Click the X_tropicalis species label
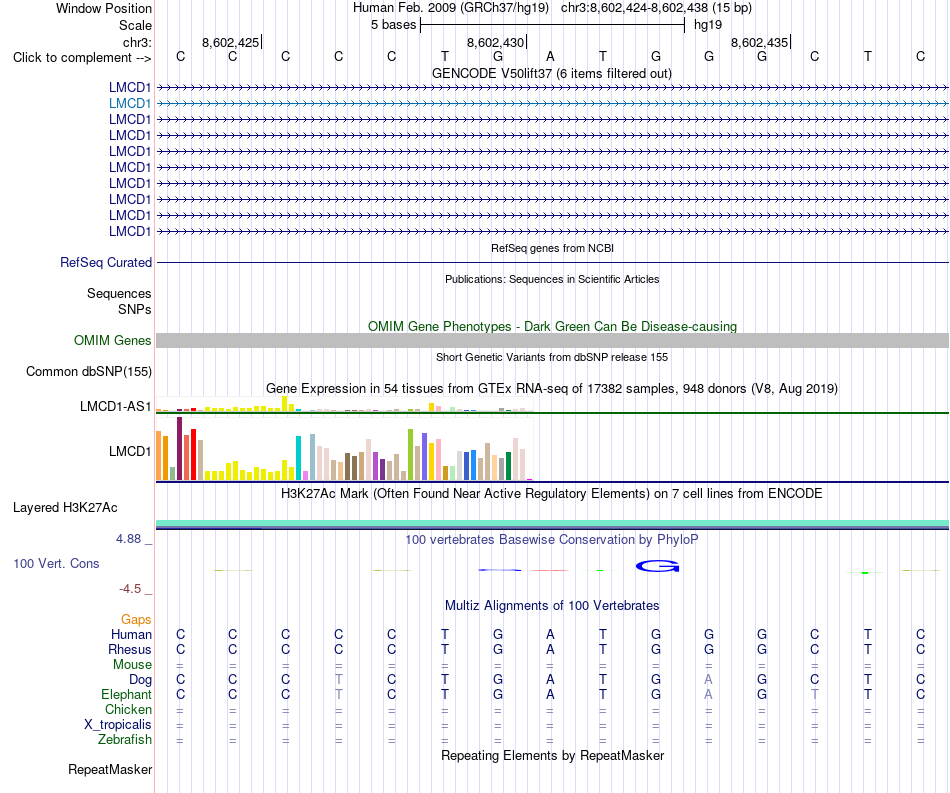This screenshot has width=950, height=793. tap(118, 725)
